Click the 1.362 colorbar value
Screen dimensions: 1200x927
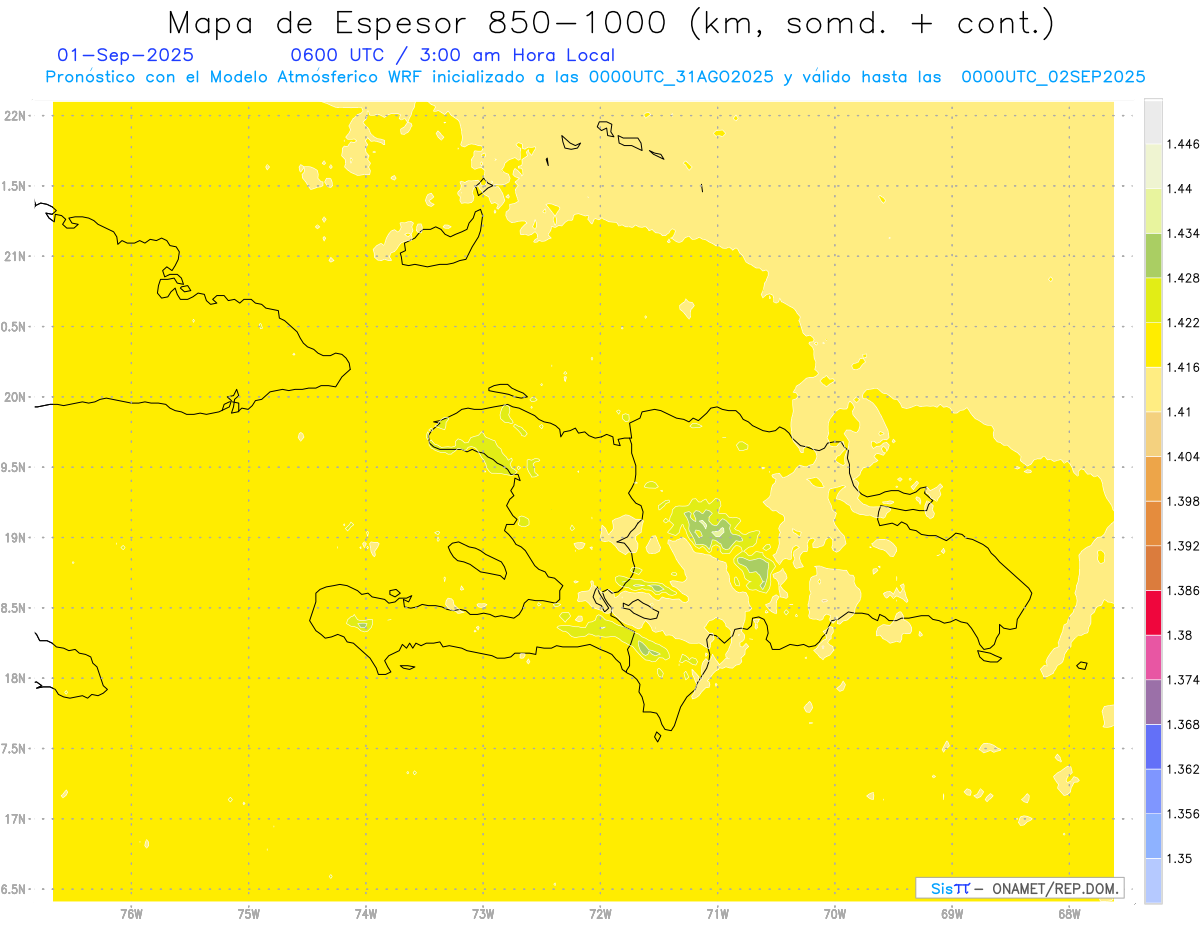click(1183, 769)
